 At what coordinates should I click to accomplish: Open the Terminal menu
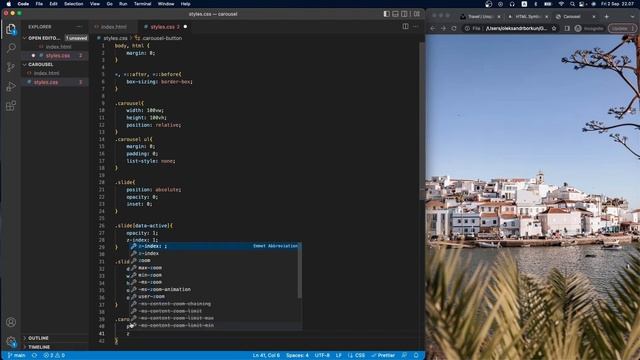142,4
